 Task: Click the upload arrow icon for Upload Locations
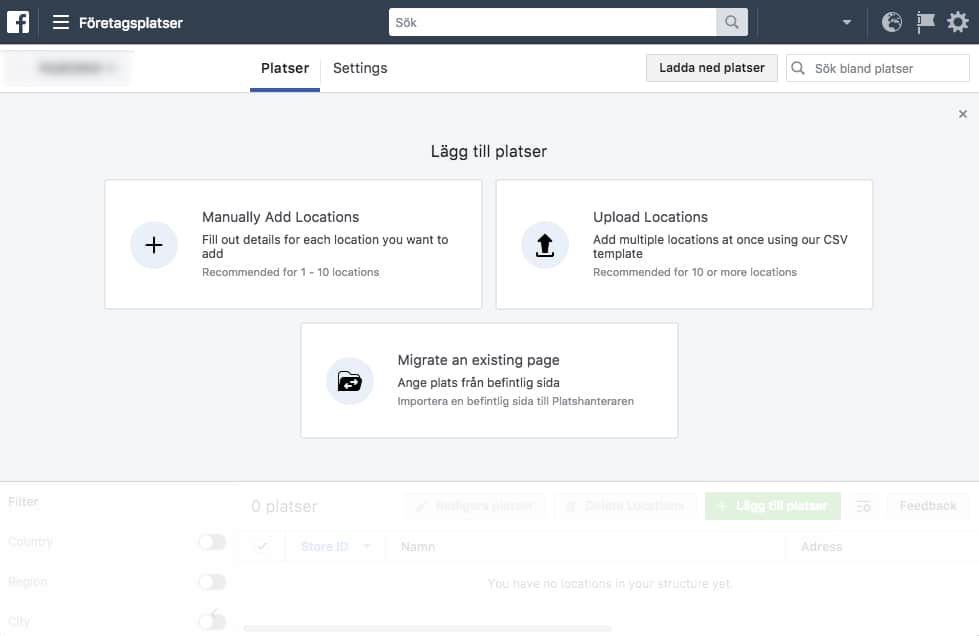click(545, 245)
